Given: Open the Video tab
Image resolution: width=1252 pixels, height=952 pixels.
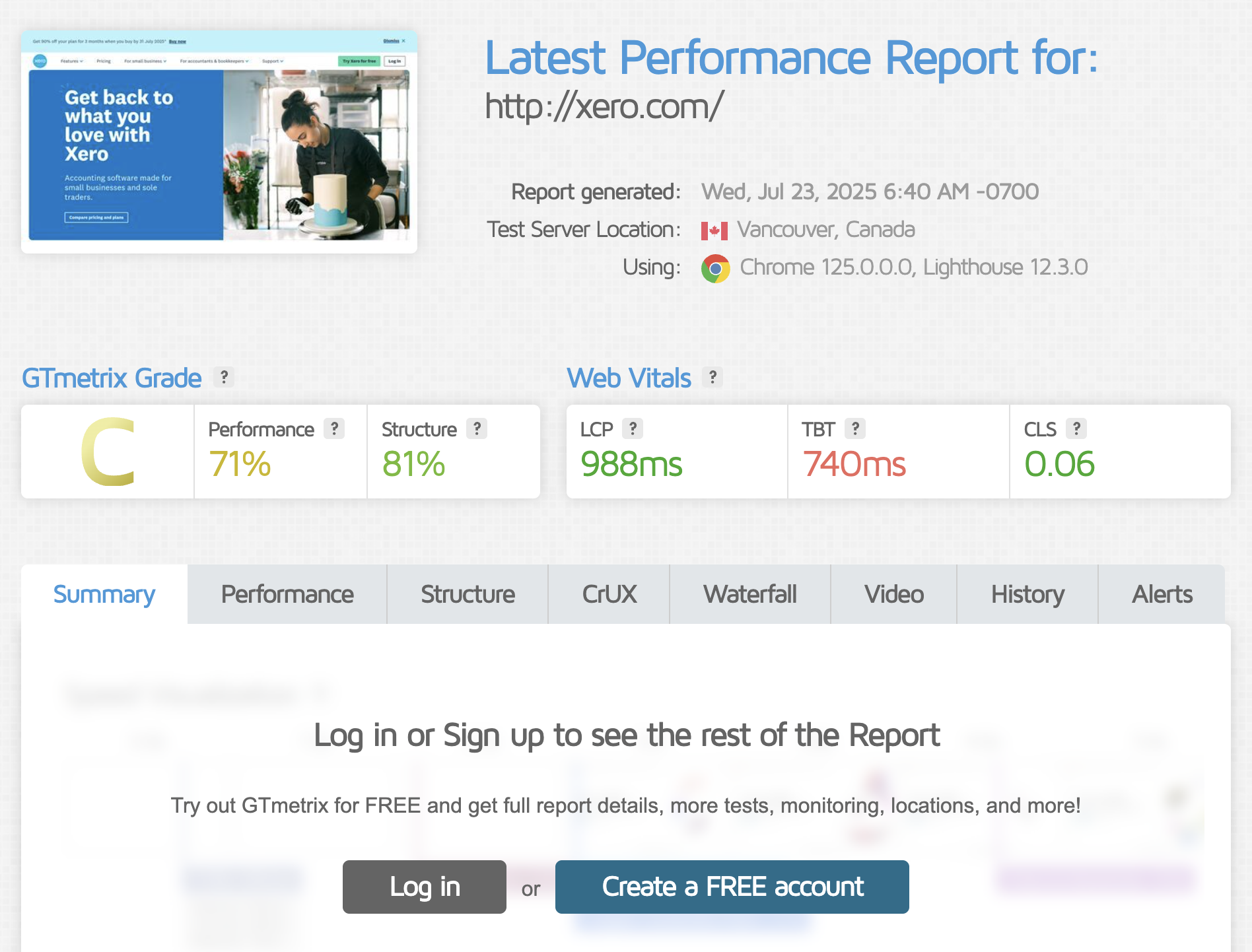Looking at the screenshot, I should click(894, 594).
